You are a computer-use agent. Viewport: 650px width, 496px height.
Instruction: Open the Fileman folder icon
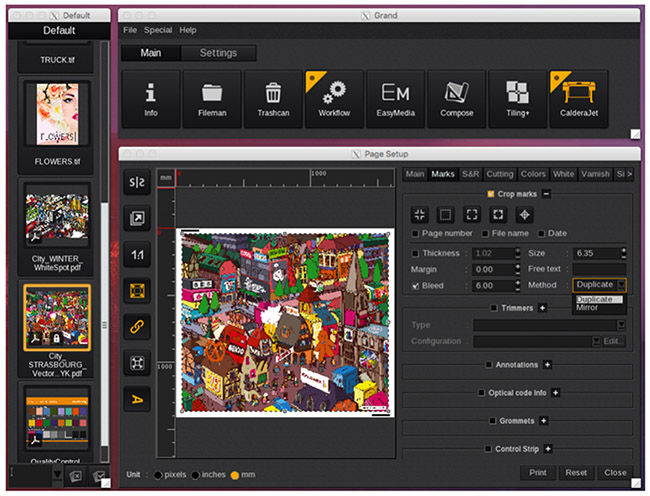click(x=211, y=99)
